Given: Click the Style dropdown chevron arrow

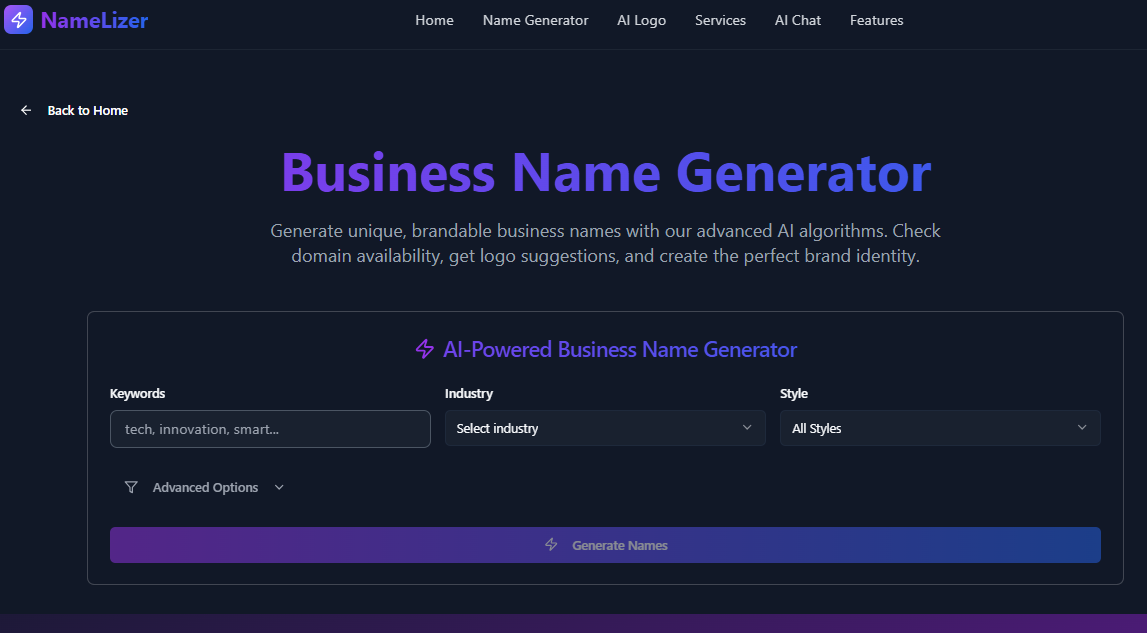Looking at the screenshot, I should pos(1082,427).
